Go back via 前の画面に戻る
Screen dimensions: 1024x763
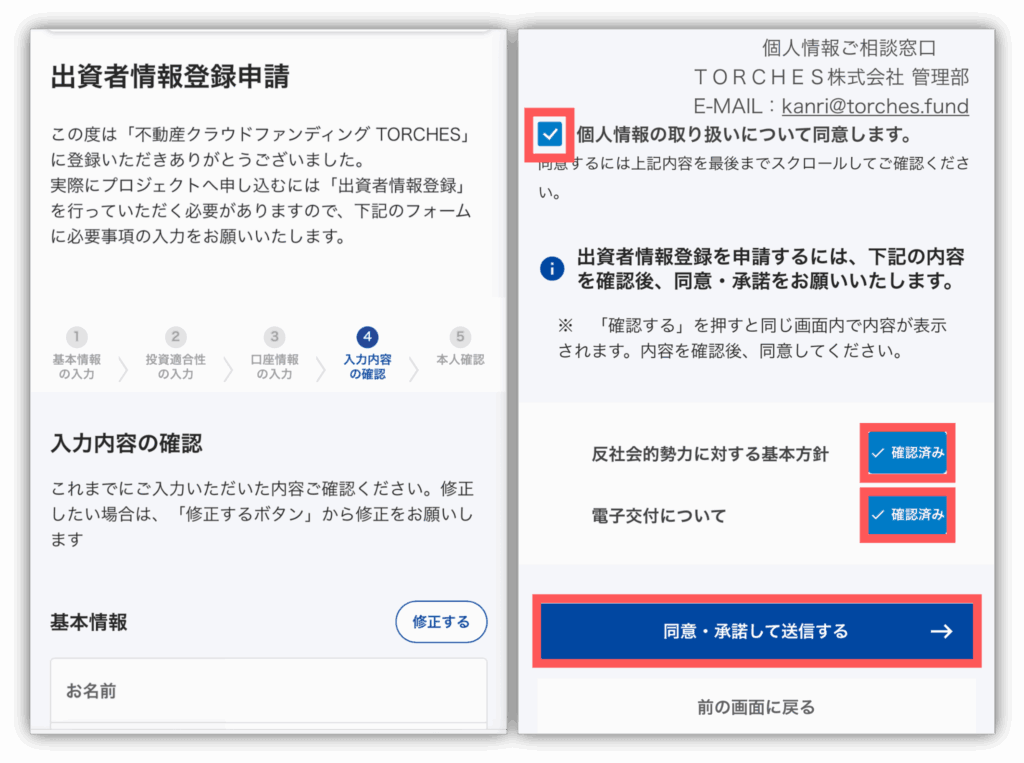[x=756, y=707]
